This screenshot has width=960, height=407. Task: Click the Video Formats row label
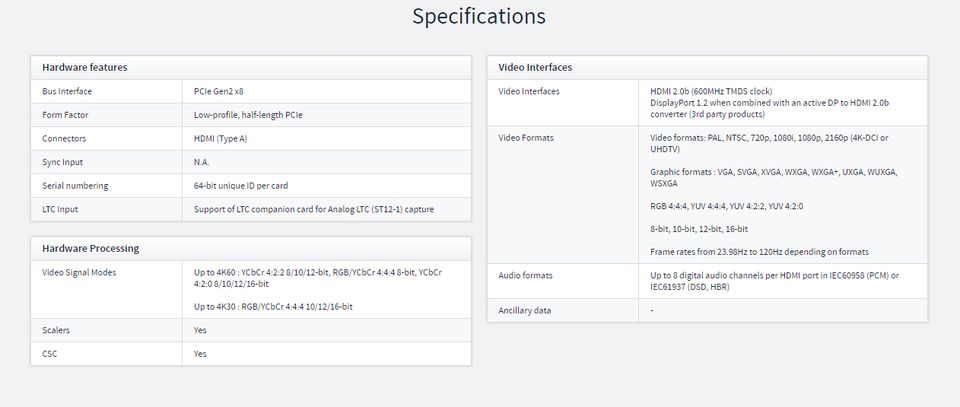pyautogui.click(x=525, y=138)
